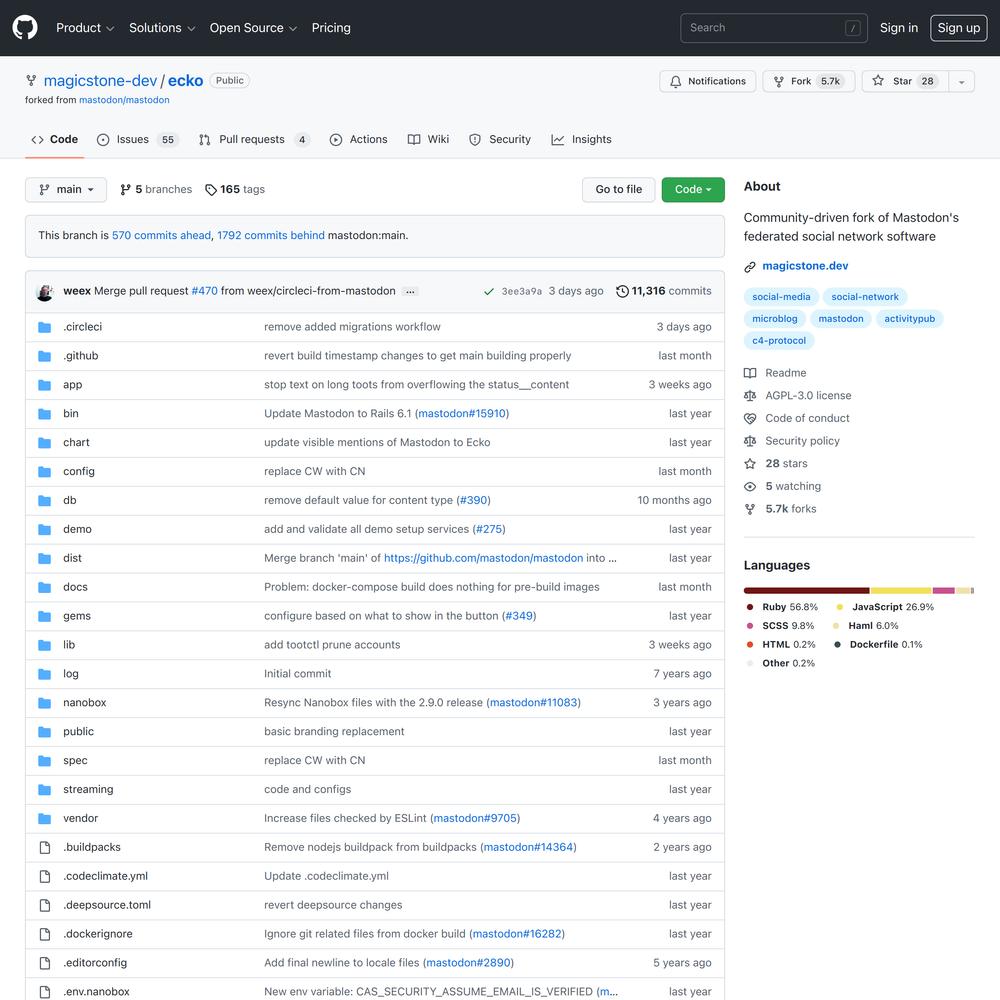Image resolution: width=1000 pixels, height=1000 pixels.
Task: Click the weex committer avatar
Action: pyautogui.click(x=45, y=291)
